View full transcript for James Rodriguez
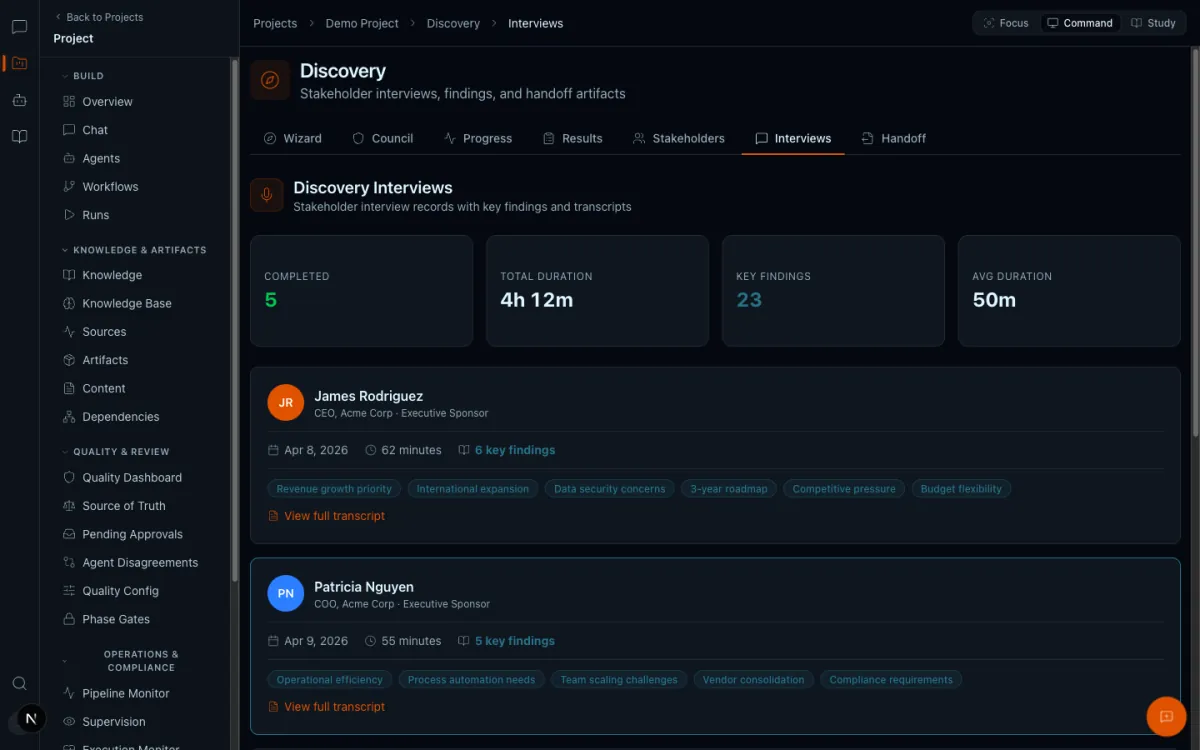The image size is (1200, 750). click(327, 516)
